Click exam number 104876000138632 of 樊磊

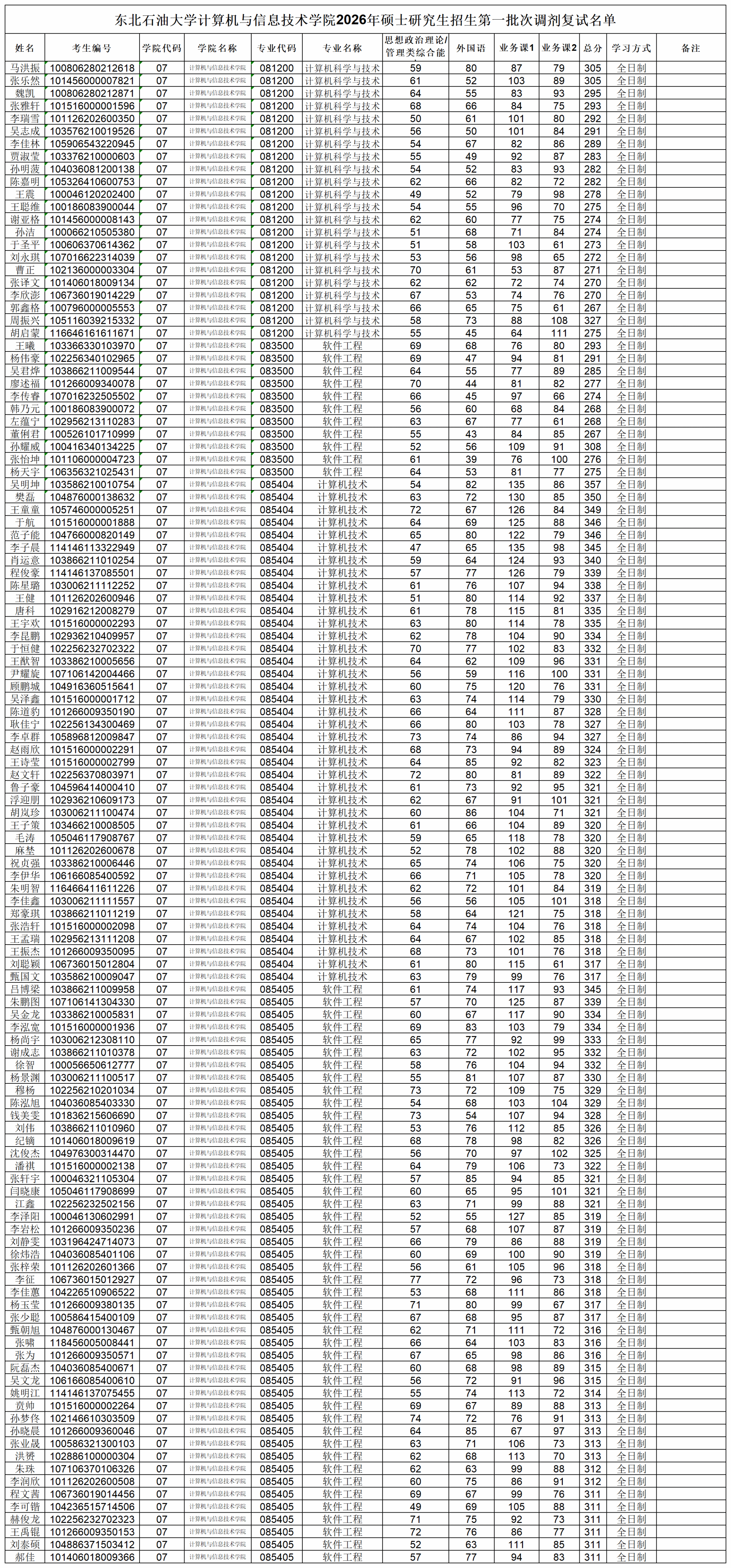click(x=92, y=497)
